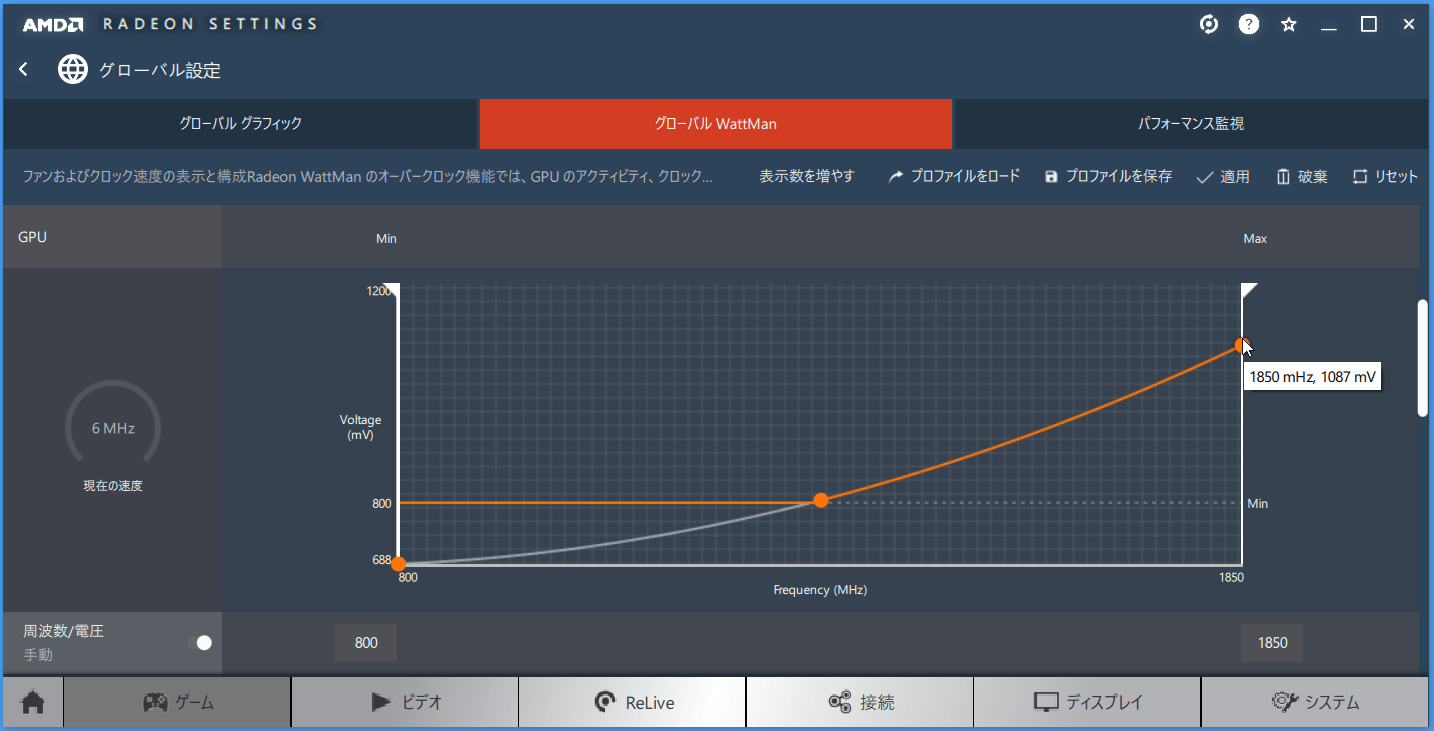
Task: Click the GPU section header
Action: 112,237
